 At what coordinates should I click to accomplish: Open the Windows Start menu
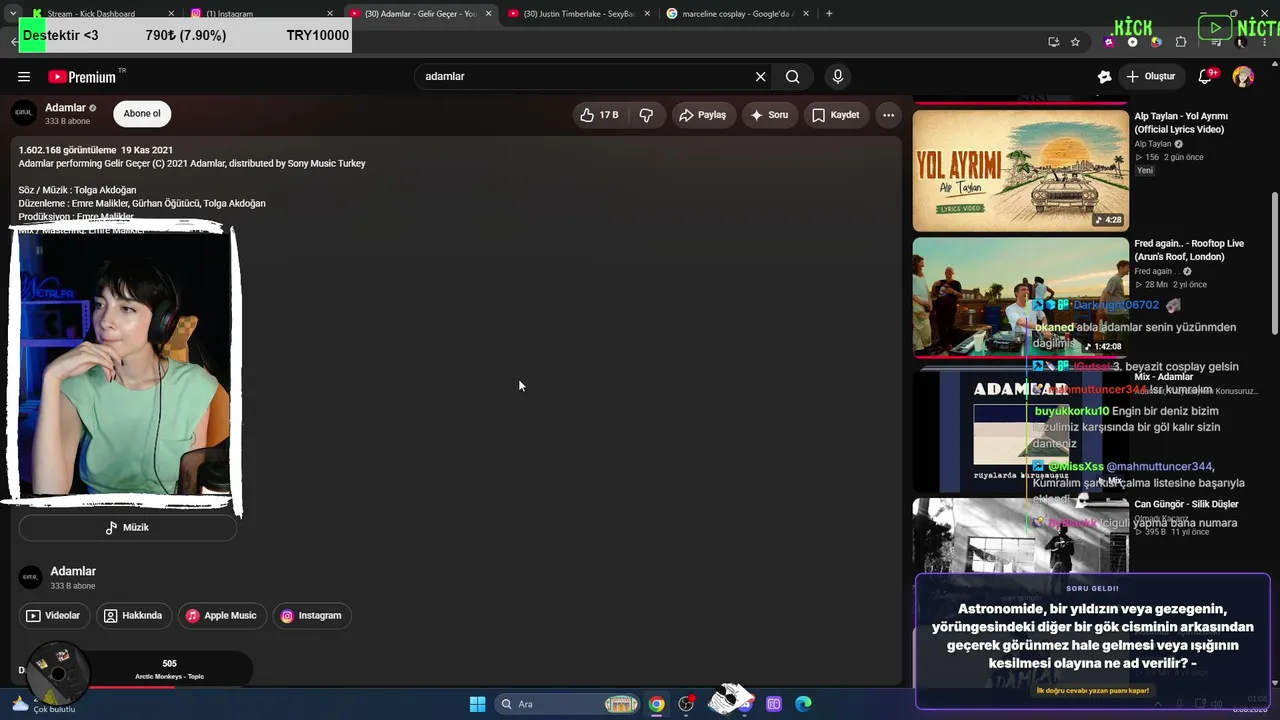[478, 704]
